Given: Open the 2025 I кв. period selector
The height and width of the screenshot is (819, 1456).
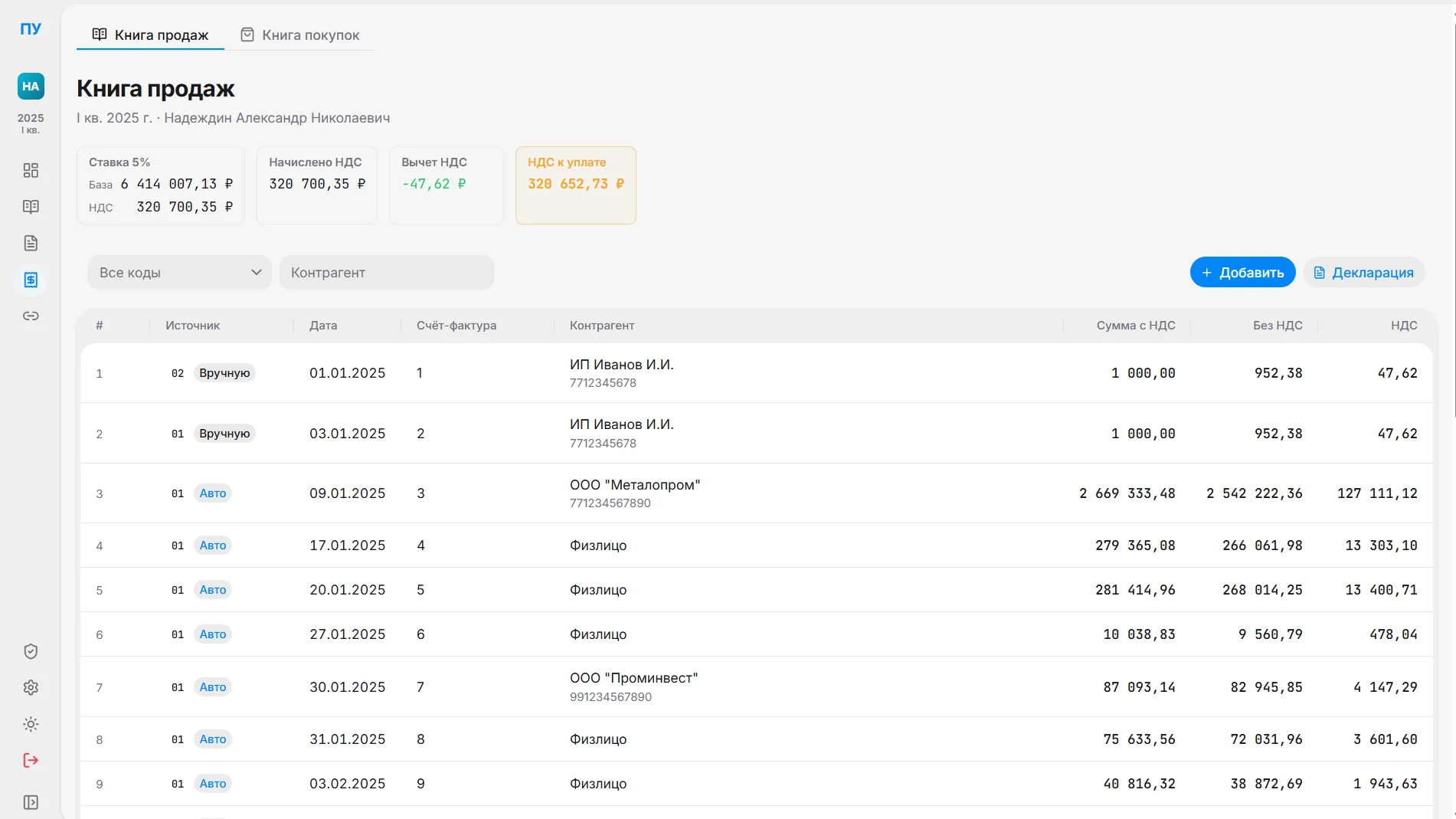Looking at the screenshot, I should point(31,123).
